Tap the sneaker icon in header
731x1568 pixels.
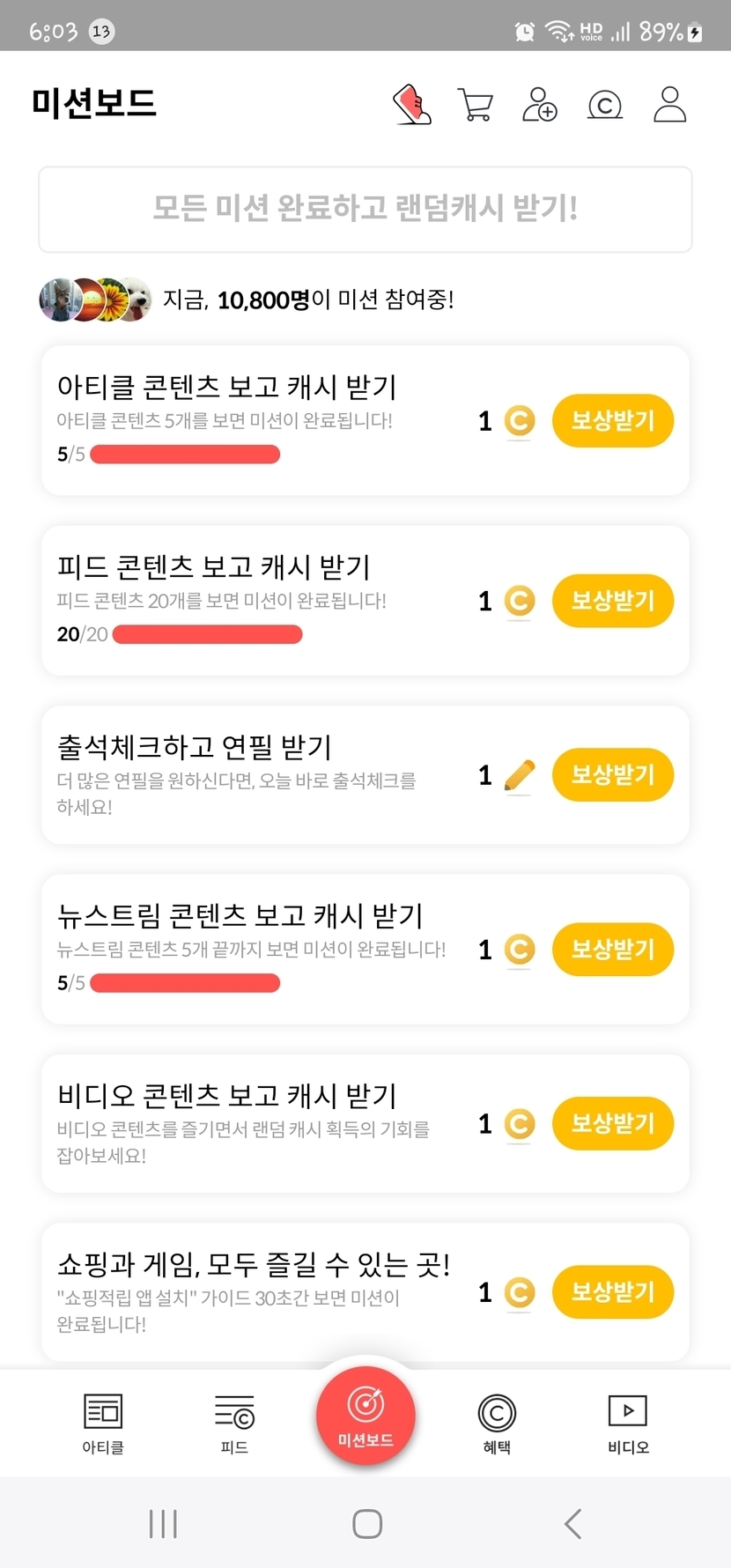[411, 105]
